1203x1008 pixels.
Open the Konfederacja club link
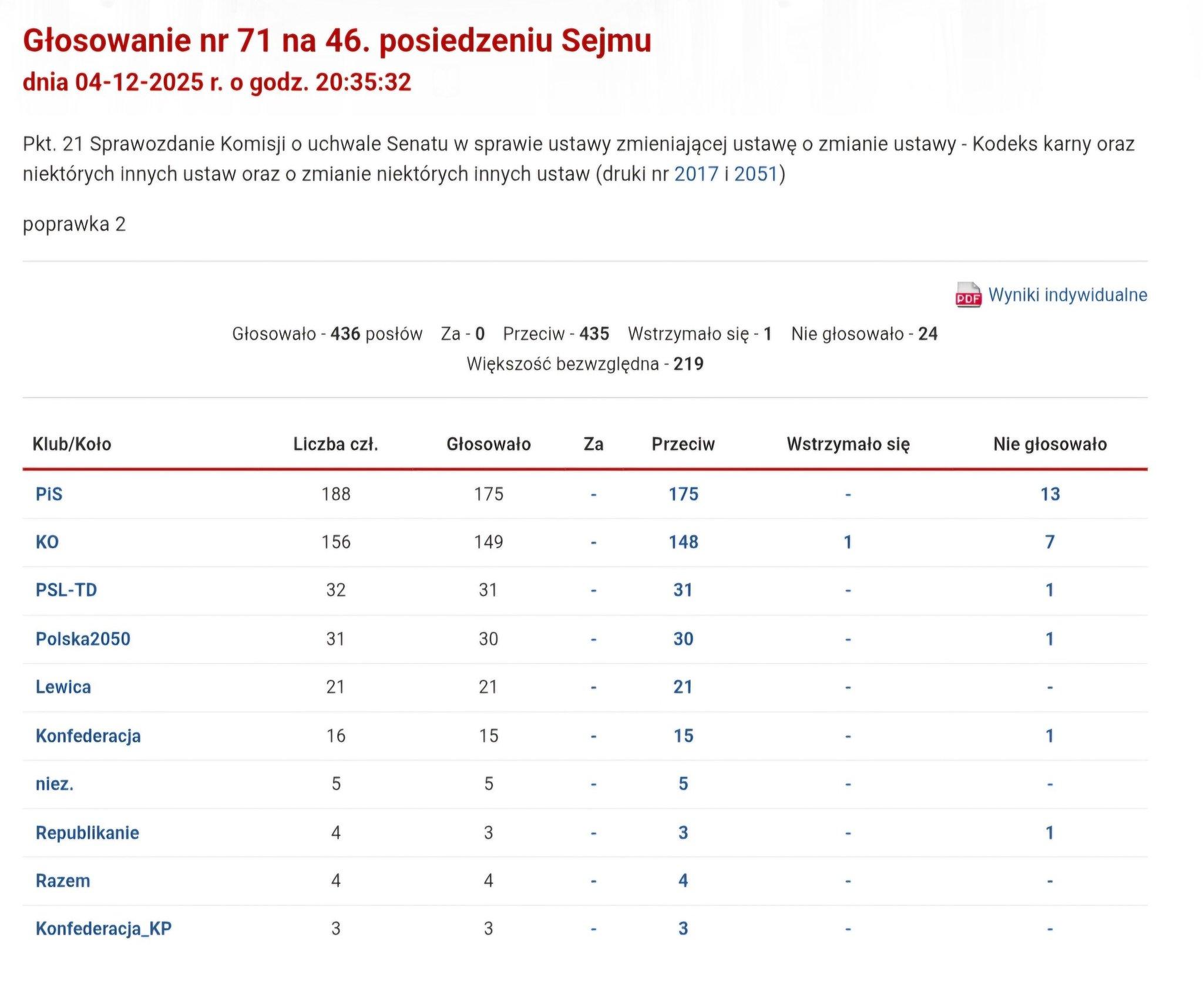88,735
